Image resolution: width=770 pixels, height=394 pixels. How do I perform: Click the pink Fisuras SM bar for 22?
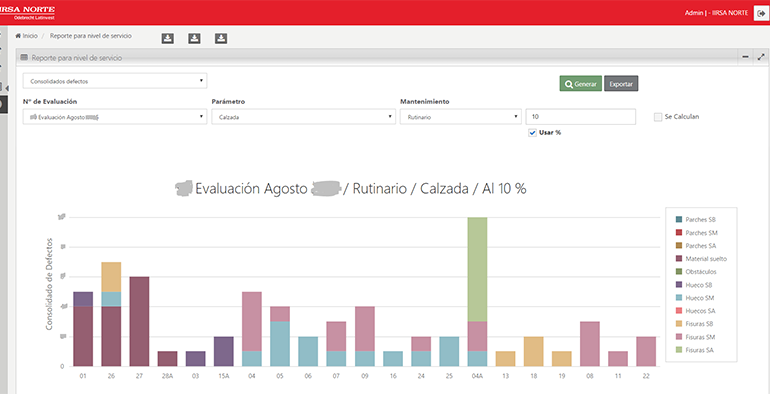tap(646, 352)
